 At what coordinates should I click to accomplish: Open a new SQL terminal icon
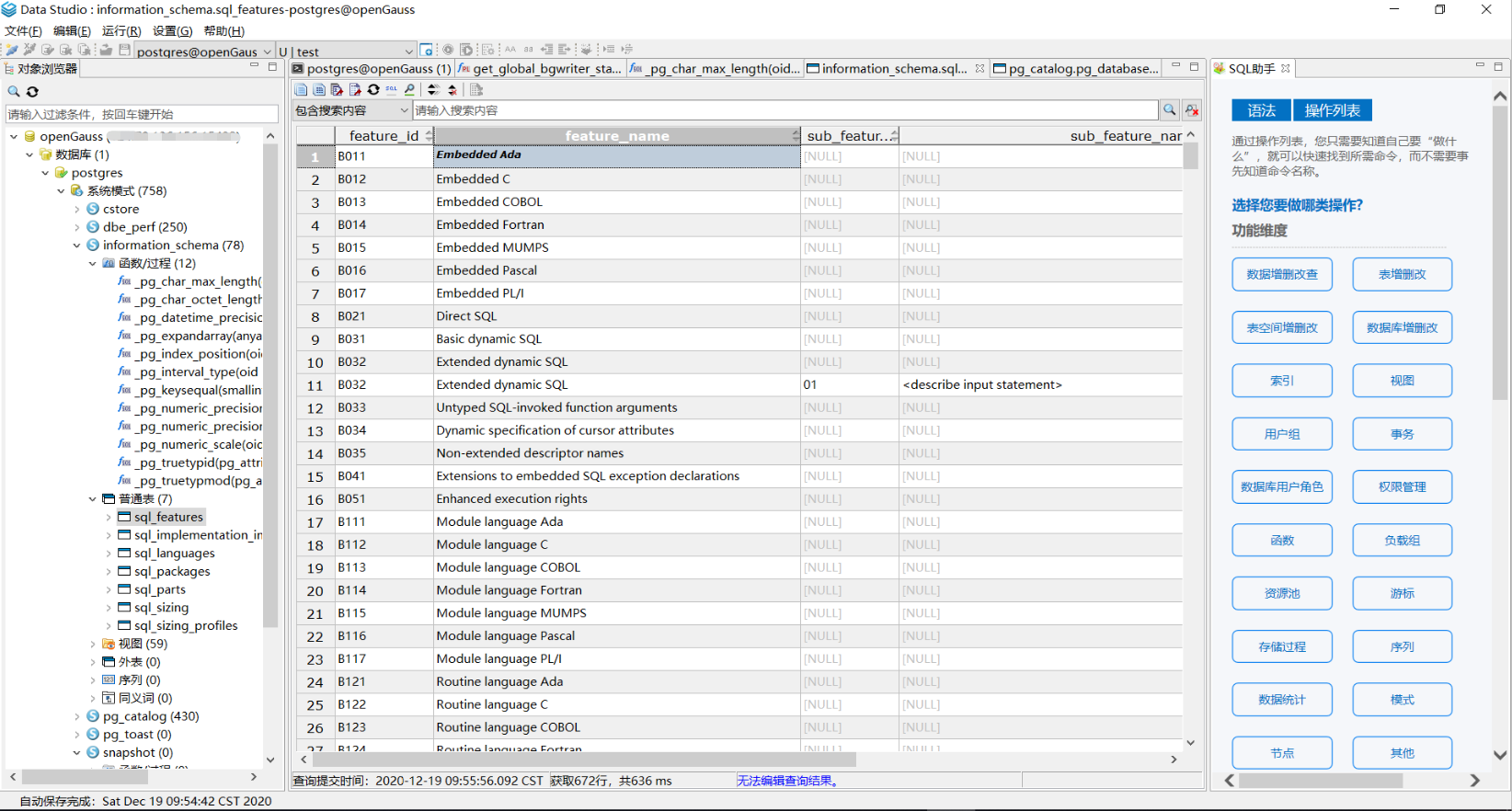coord(426,50)
